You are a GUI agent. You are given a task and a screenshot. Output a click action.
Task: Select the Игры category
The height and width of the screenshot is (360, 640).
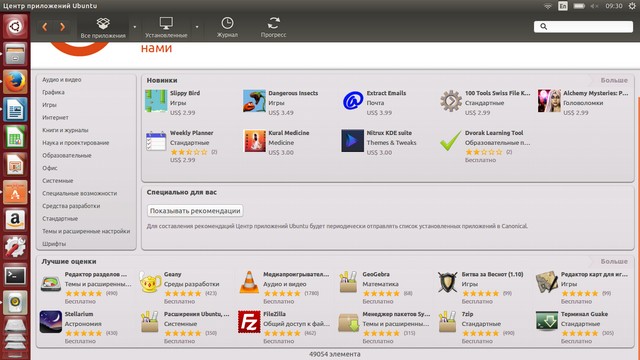(x=49, y=105)
